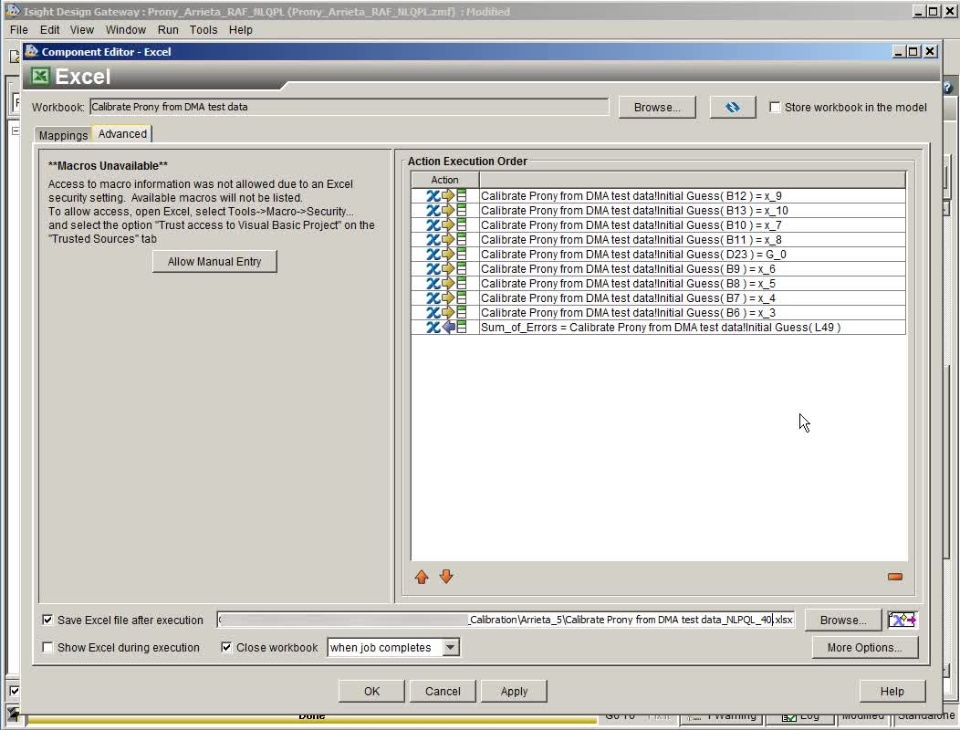
Task: Open the 'when job completes' dropdown
Action: (x=450, y=647)
